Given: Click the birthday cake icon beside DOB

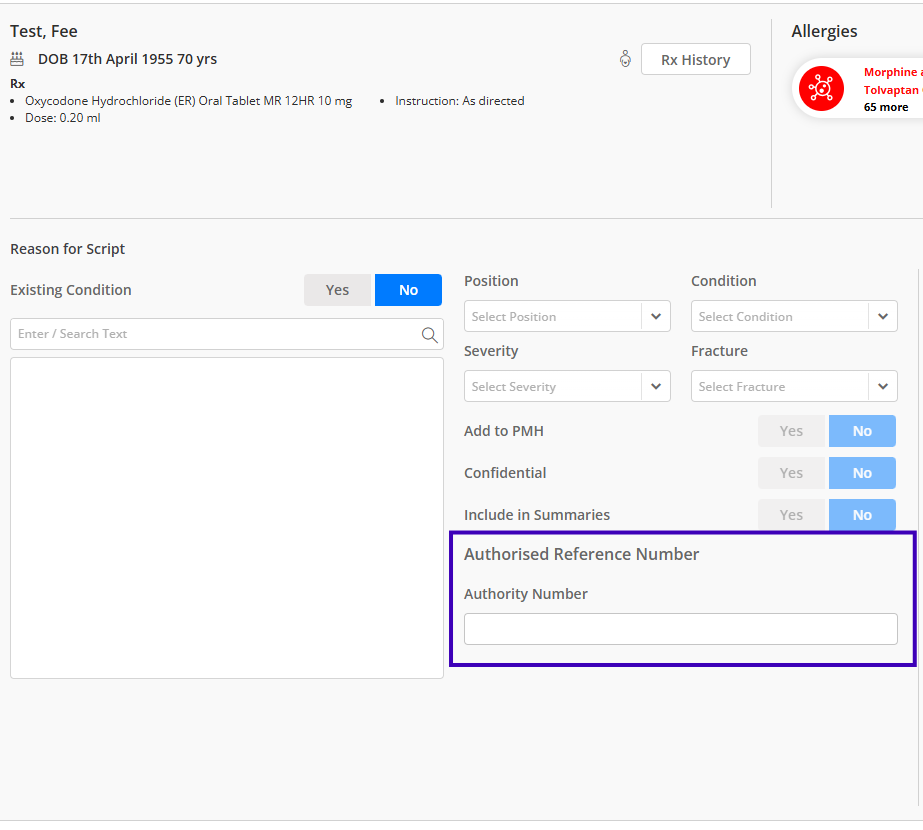Looking at the screenshot, I should coord(17,59).
